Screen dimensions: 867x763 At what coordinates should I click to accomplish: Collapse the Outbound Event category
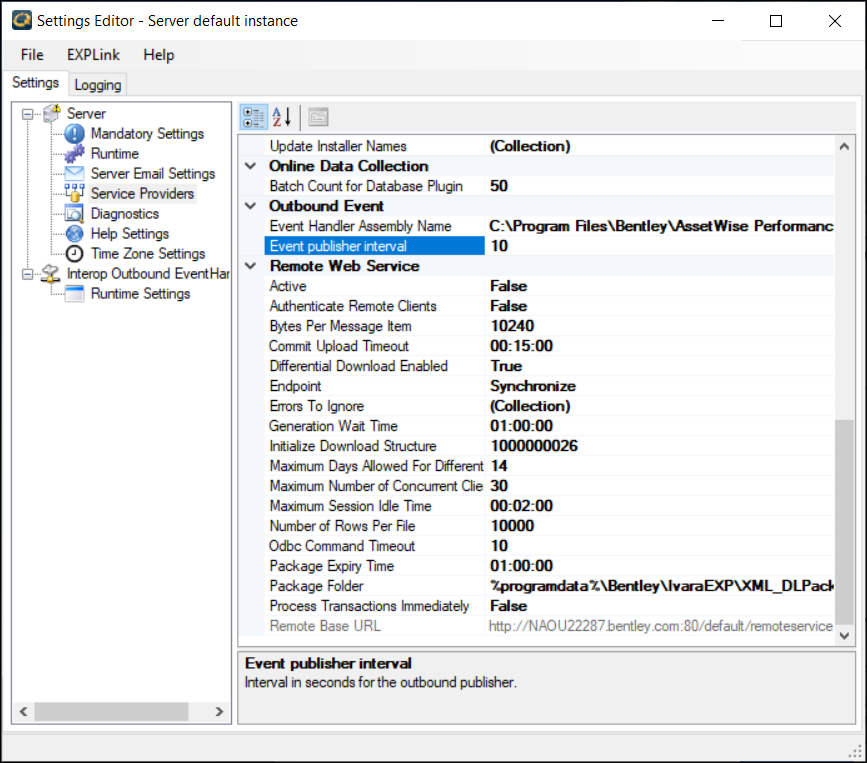pyautogui.click(x=250, y=206)
